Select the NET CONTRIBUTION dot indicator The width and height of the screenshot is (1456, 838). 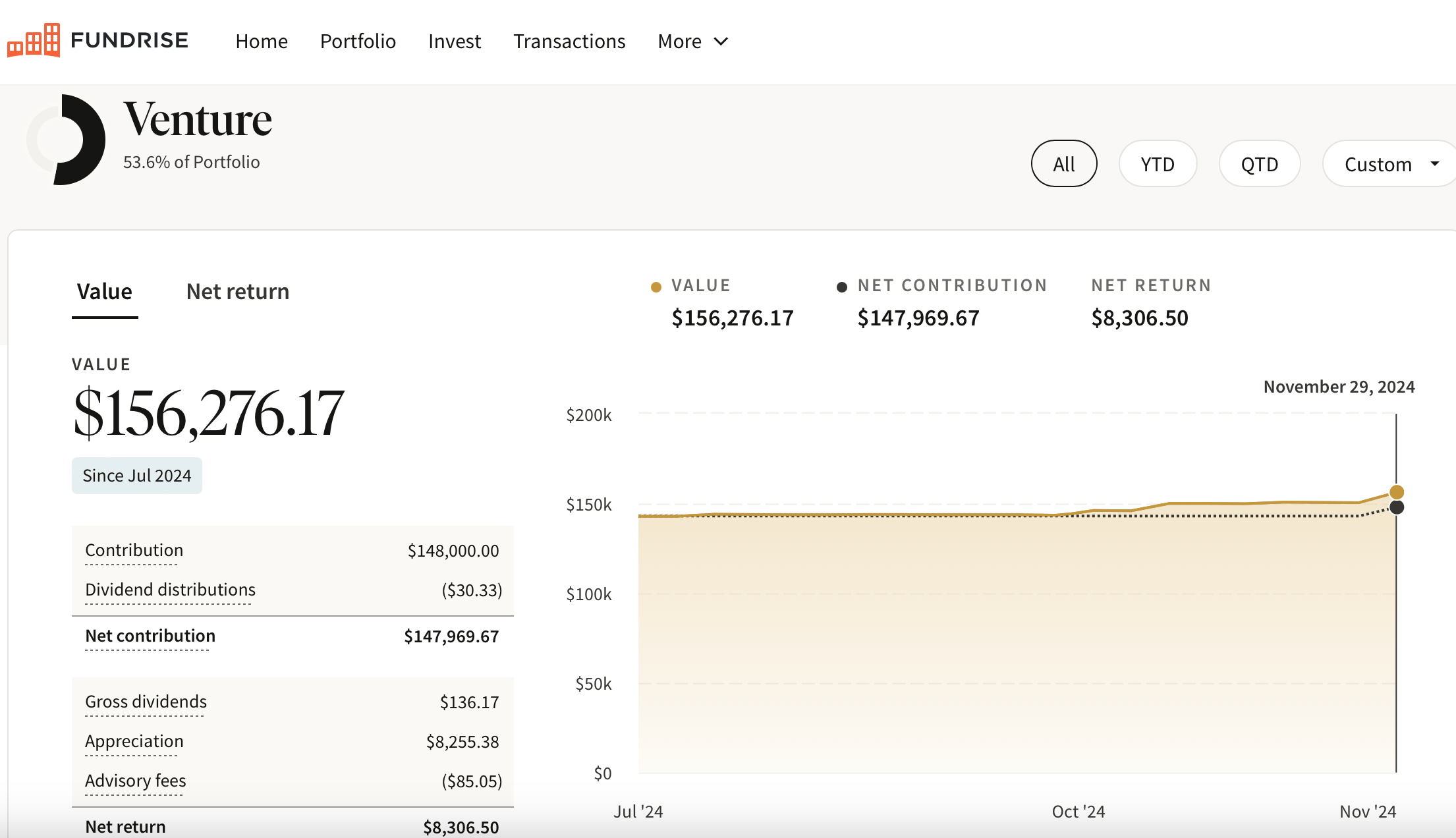[840, 284]
